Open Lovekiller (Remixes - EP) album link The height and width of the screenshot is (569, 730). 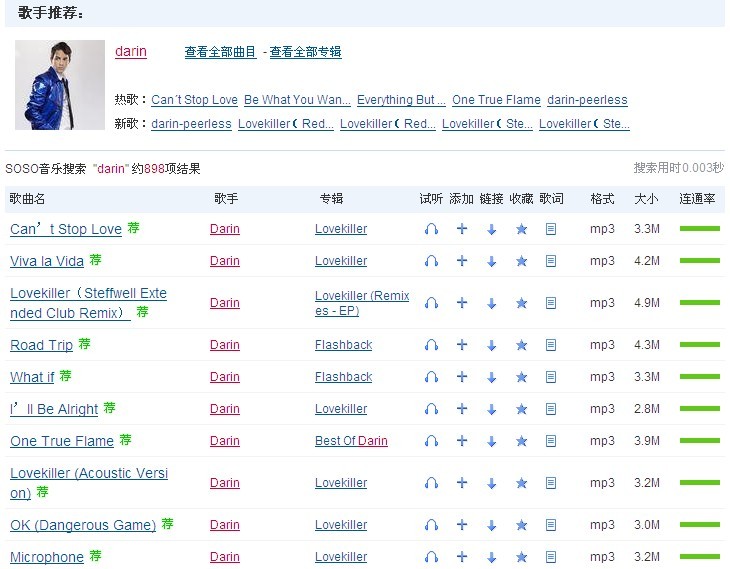tap(362, 303)
